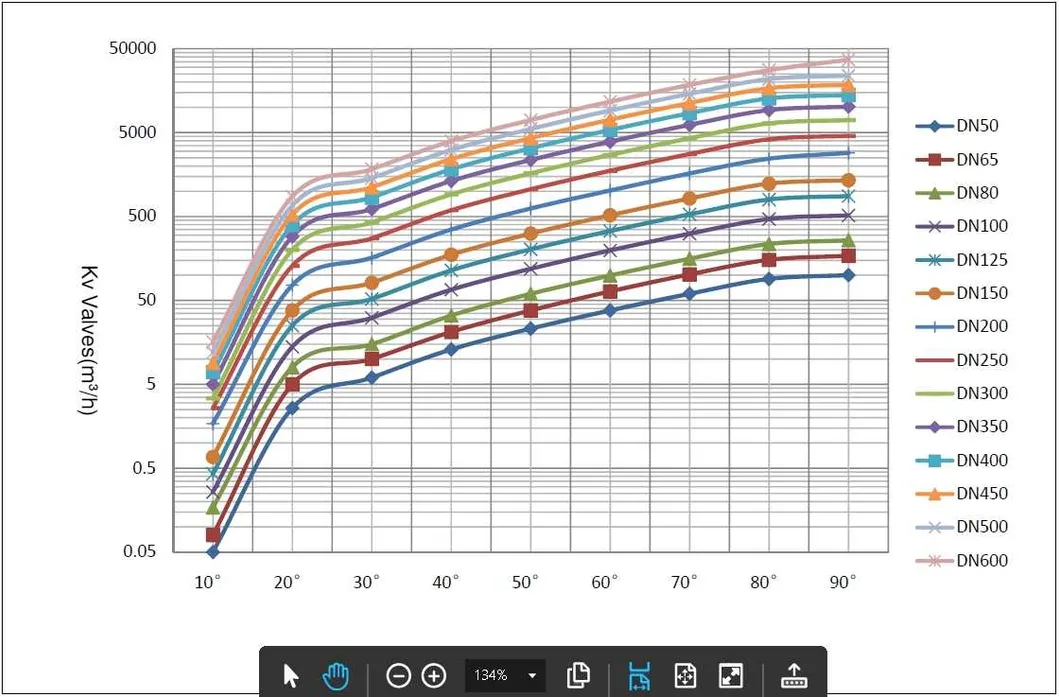Click the zoom out icon
The height and width of the screenshot is (697, 1059).
tap(401, 676)
